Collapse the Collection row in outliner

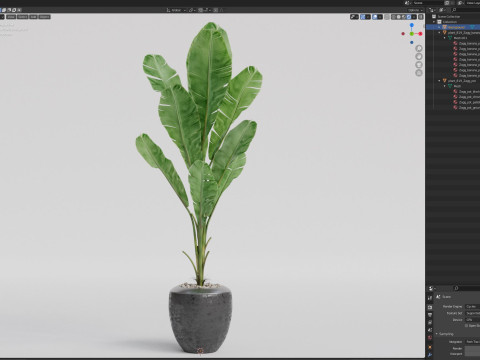(434, 22)
